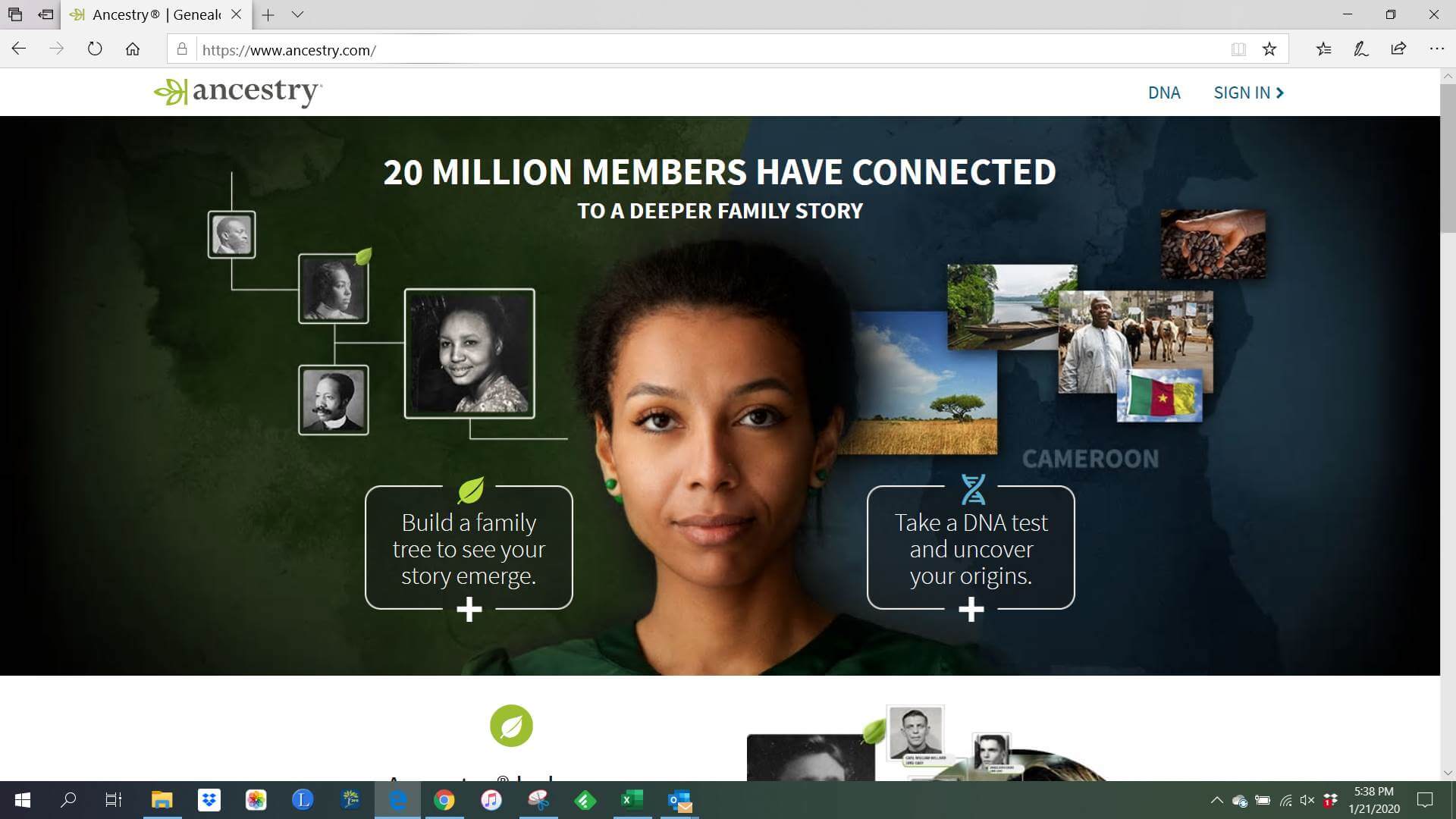Viewport: 1456px width, 819px height.
Task: Share this page
Action: point(1398,49)
